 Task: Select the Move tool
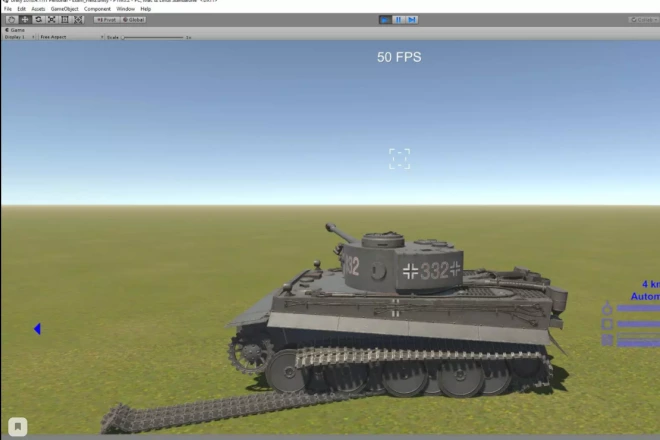point(25,19)
